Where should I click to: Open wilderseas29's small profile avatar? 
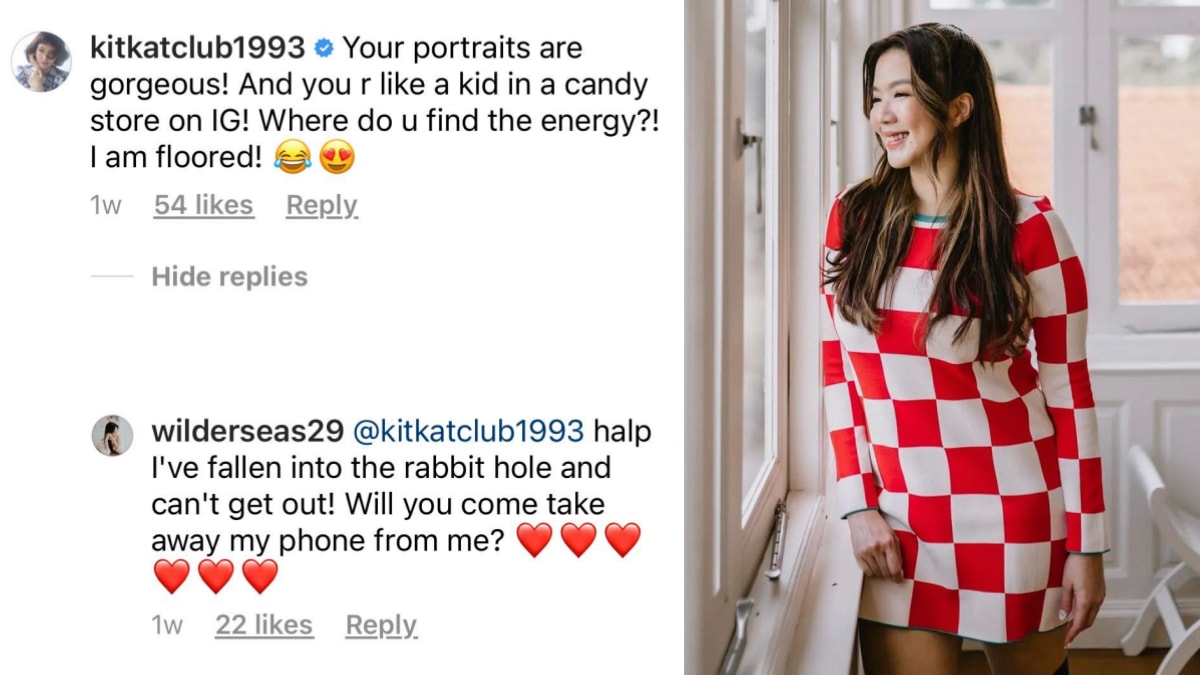(x=112, y=436)
